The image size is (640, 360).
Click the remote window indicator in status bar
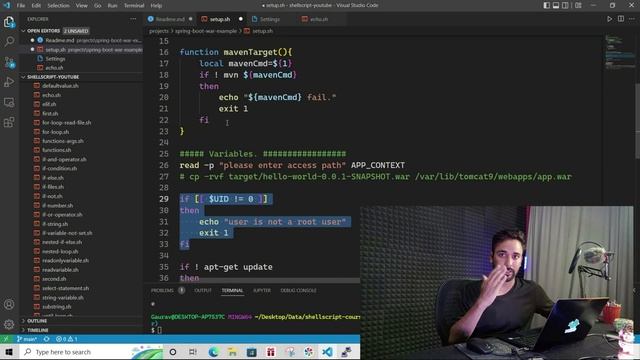pyautogui.click(x=6, y=339)
